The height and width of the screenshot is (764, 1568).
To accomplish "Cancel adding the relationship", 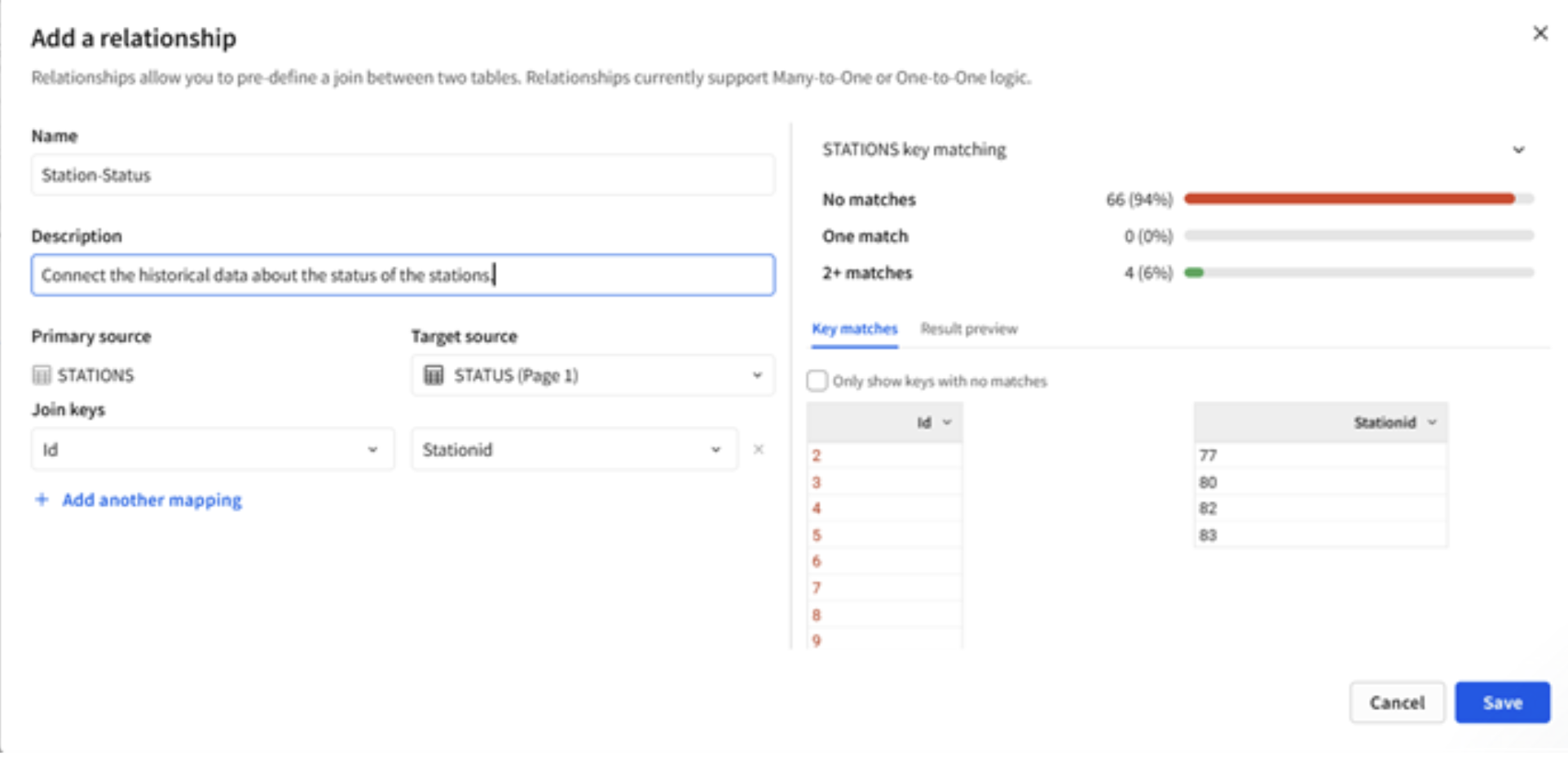I will [1396, 702].
